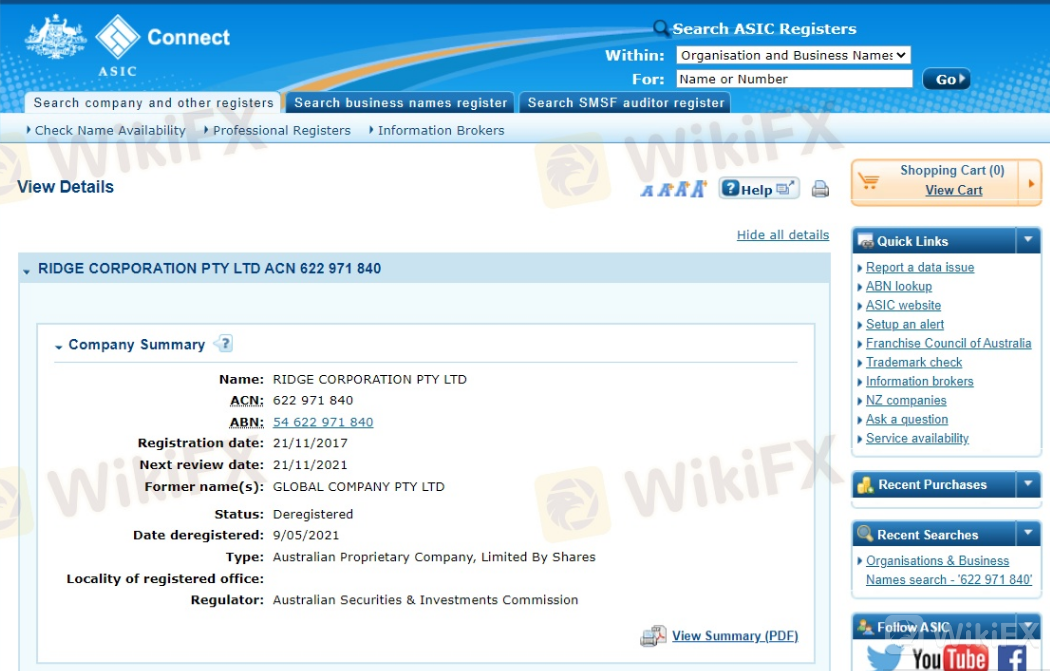
Task: Collapse the Quick Links panel
Action: point(1028,241)
